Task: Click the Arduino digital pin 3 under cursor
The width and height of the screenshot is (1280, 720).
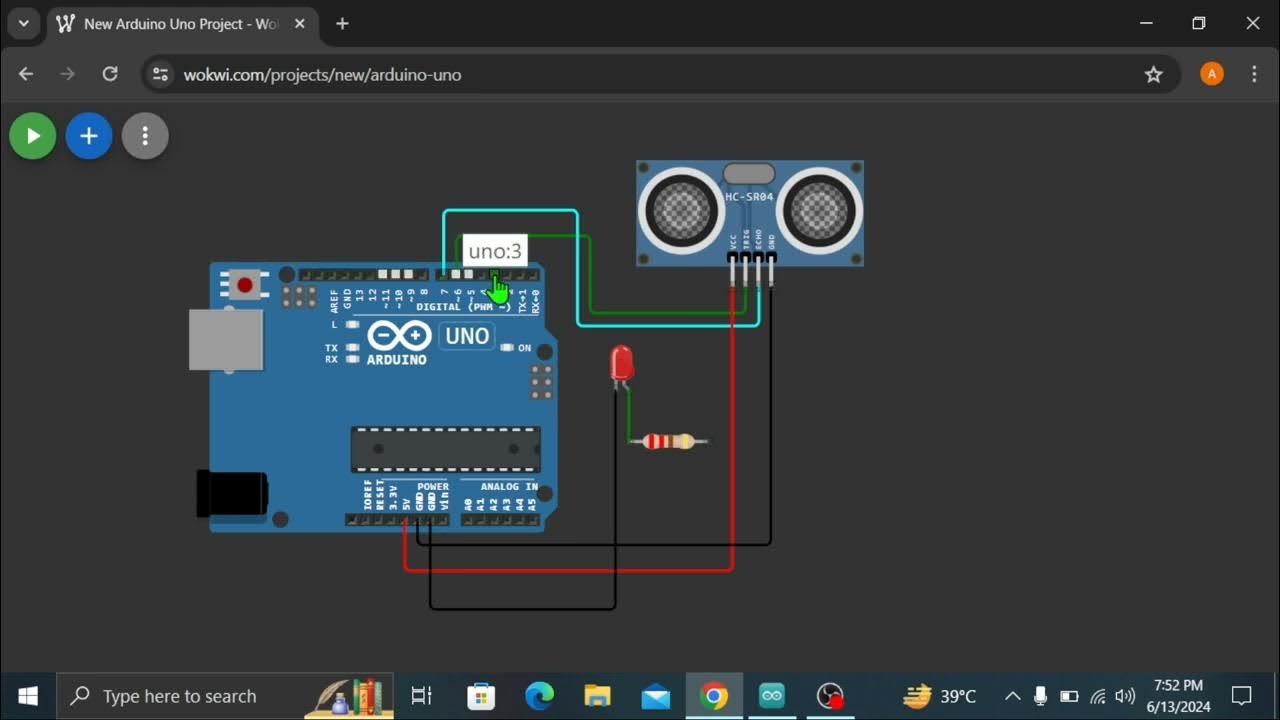Action: (x=494, y=275)
